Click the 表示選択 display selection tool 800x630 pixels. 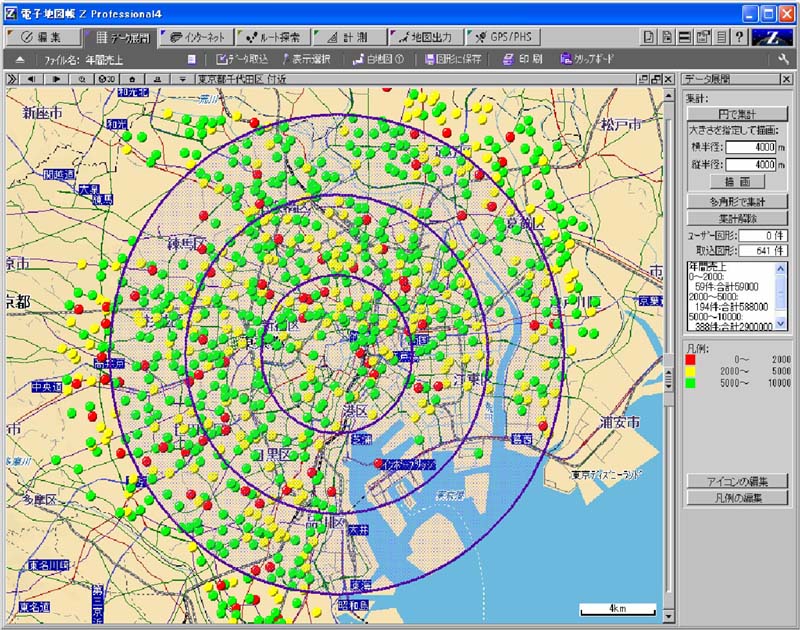point(306,59)
